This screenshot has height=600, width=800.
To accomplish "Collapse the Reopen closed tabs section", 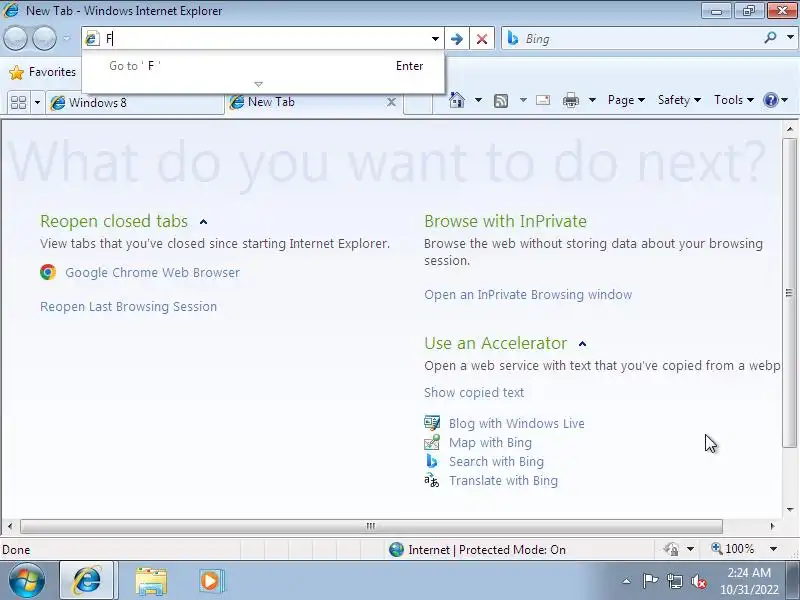I will (204, 222).
